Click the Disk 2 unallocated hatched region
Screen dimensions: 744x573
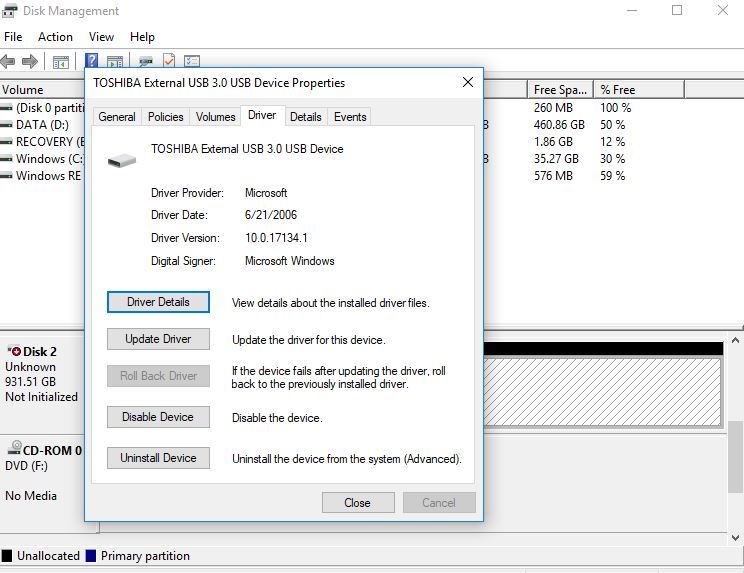602,392
